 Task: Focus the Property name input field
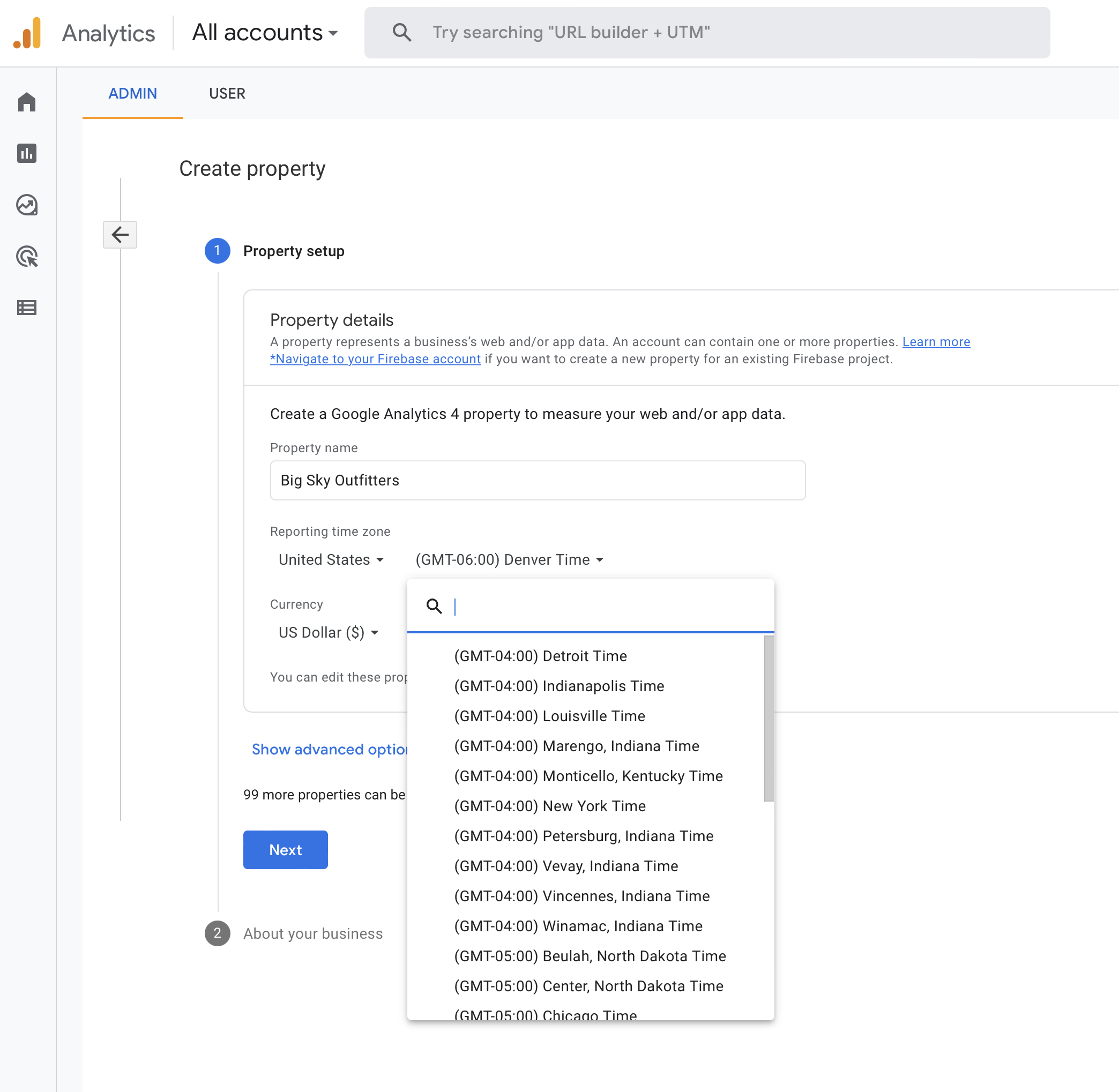click(538, 481)
